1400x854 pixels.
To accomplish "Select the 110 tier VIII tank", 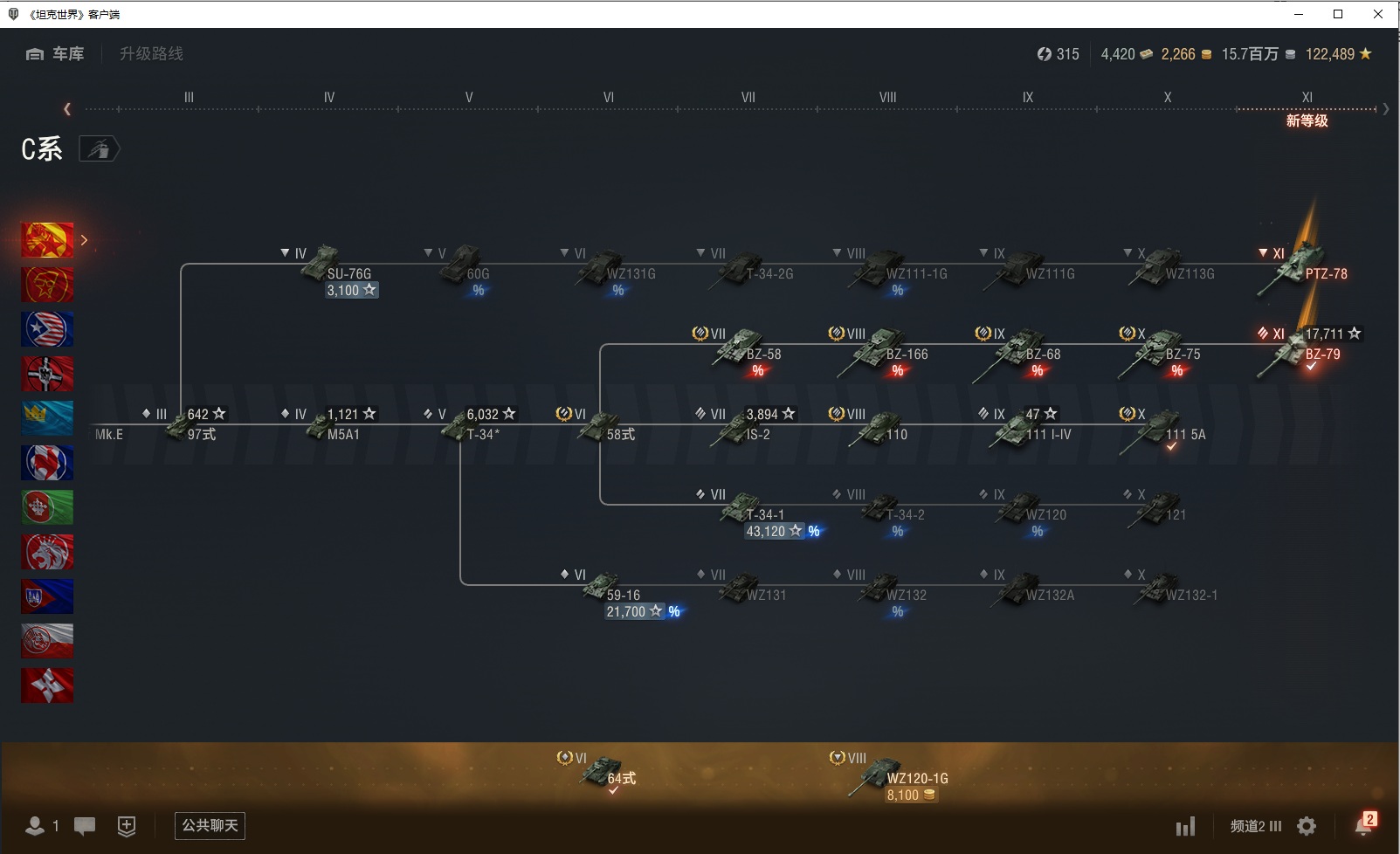I will pyautogui.click(x=870, y=426).
